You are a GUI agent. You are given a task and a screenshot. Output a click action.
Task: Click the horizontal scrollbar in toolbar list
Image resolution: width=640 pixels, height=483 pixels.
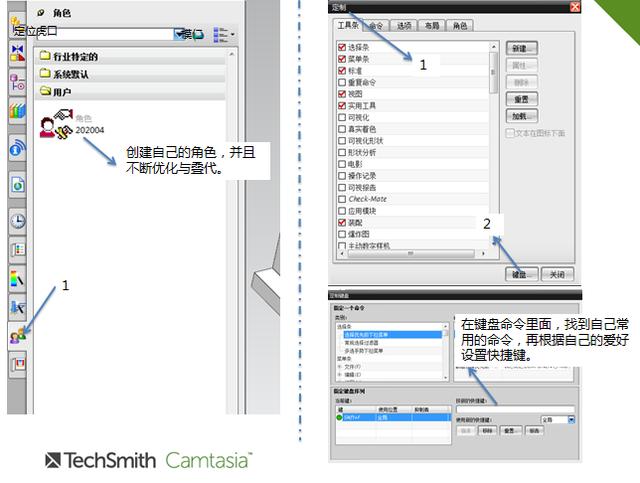pos(411,254)
